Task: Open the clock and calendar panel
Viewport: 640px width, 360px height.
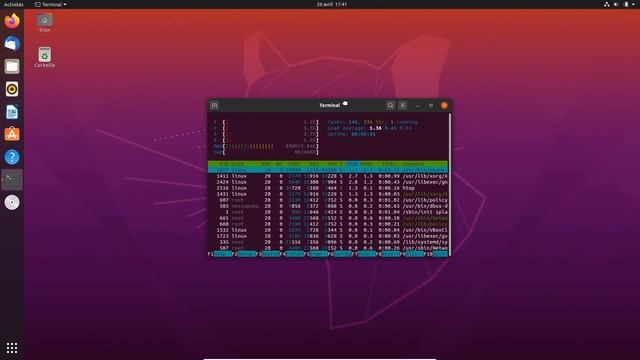Action: coord(332,4)
